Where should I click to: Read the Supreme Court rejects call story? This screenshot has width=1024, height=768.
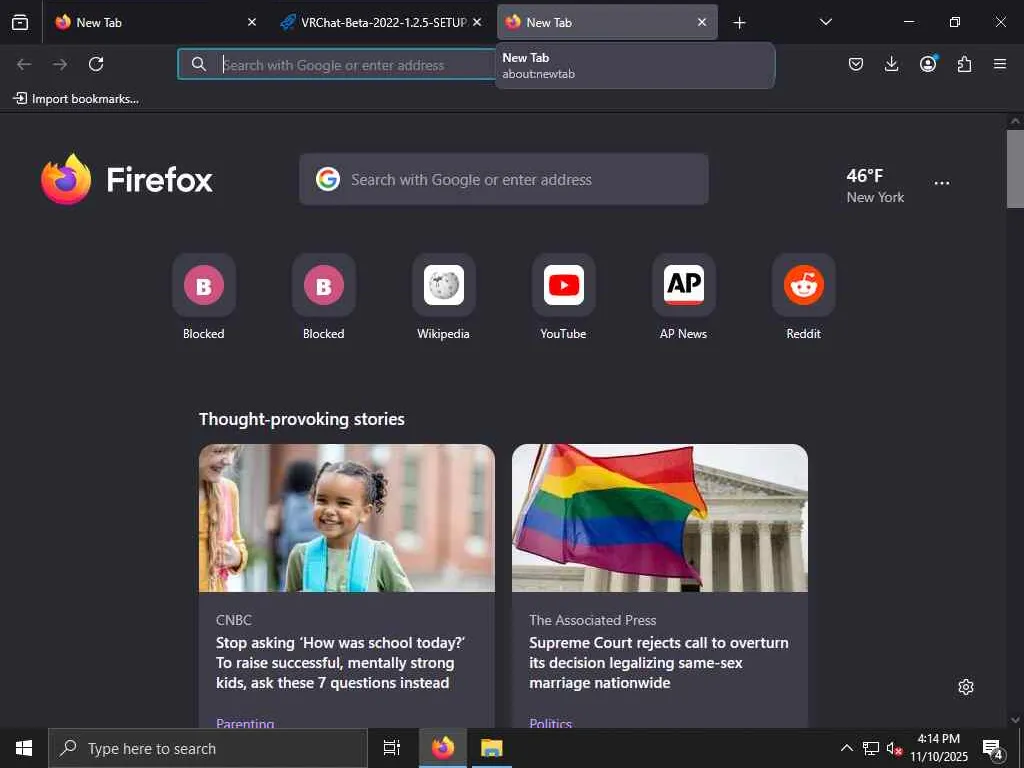coord(659,663)
